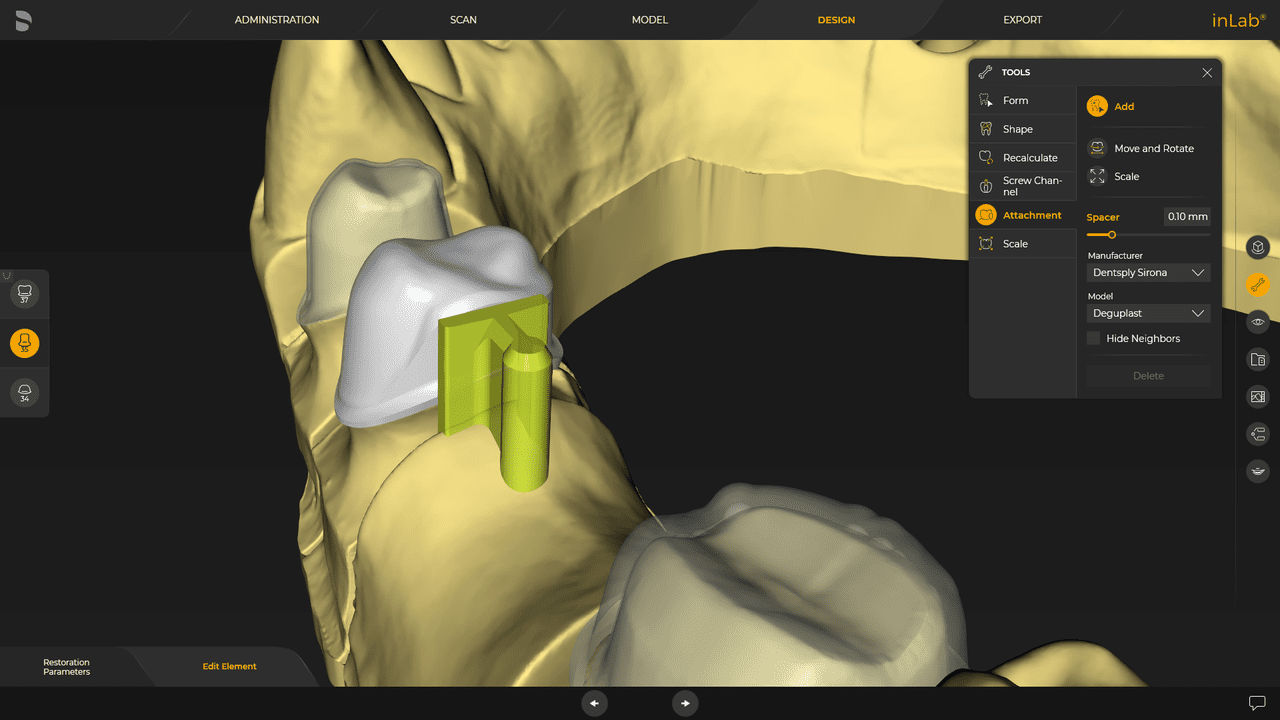Enable the Hide Neighbors checkbox
1280x720 pixels.
(x=1093, y=338)
